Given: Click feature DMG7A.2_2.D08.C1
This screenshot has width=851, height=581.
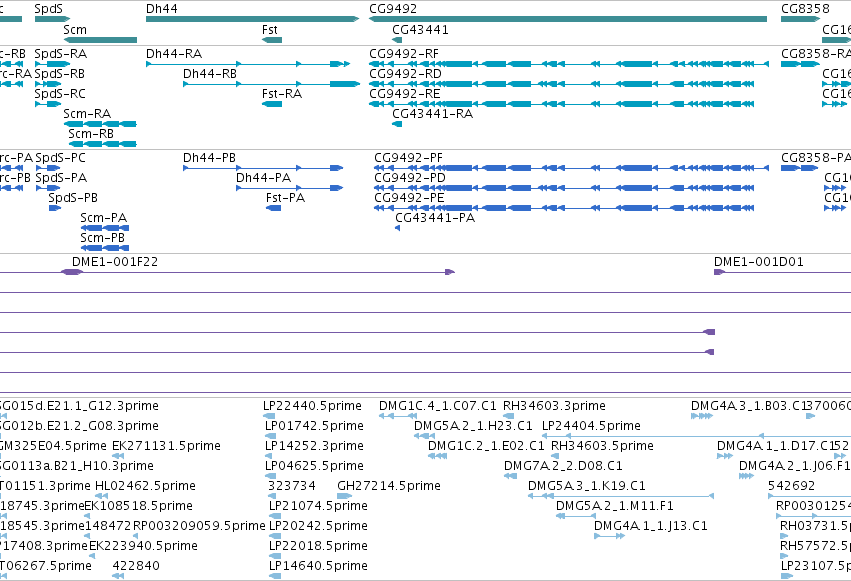Looking at the screenshot, I should 511,476.
